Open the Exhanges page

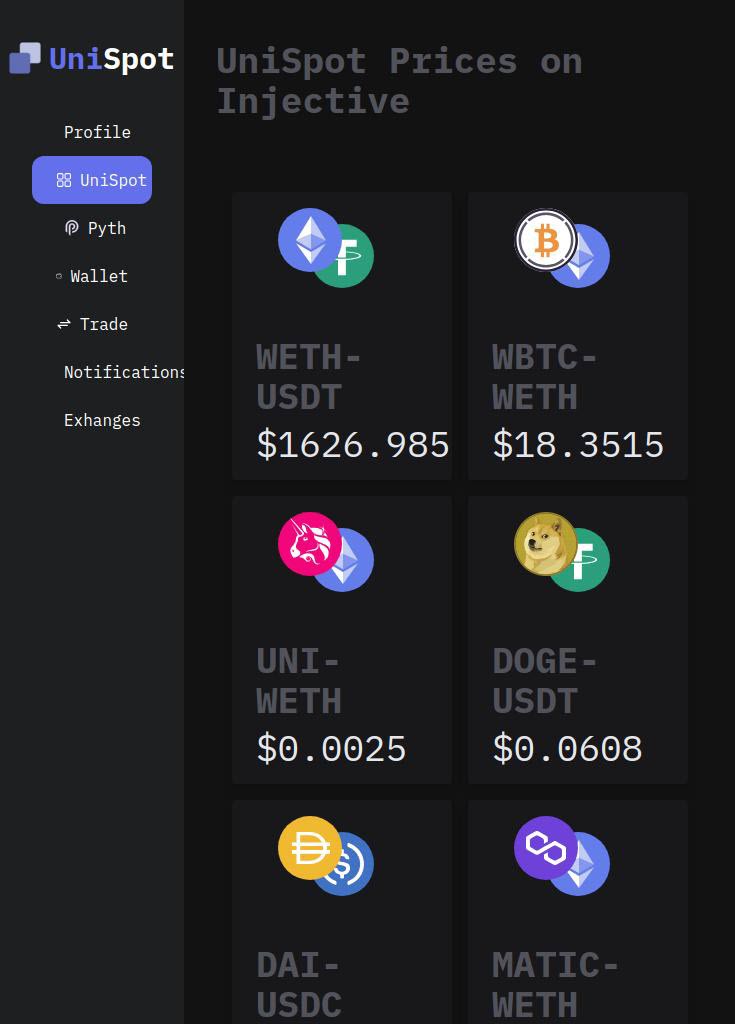[102, 420]
